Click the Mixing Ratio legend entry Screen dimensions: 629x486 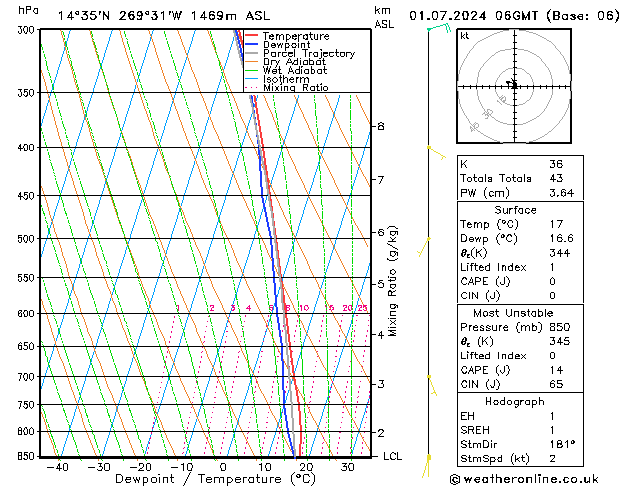(295, 88)
